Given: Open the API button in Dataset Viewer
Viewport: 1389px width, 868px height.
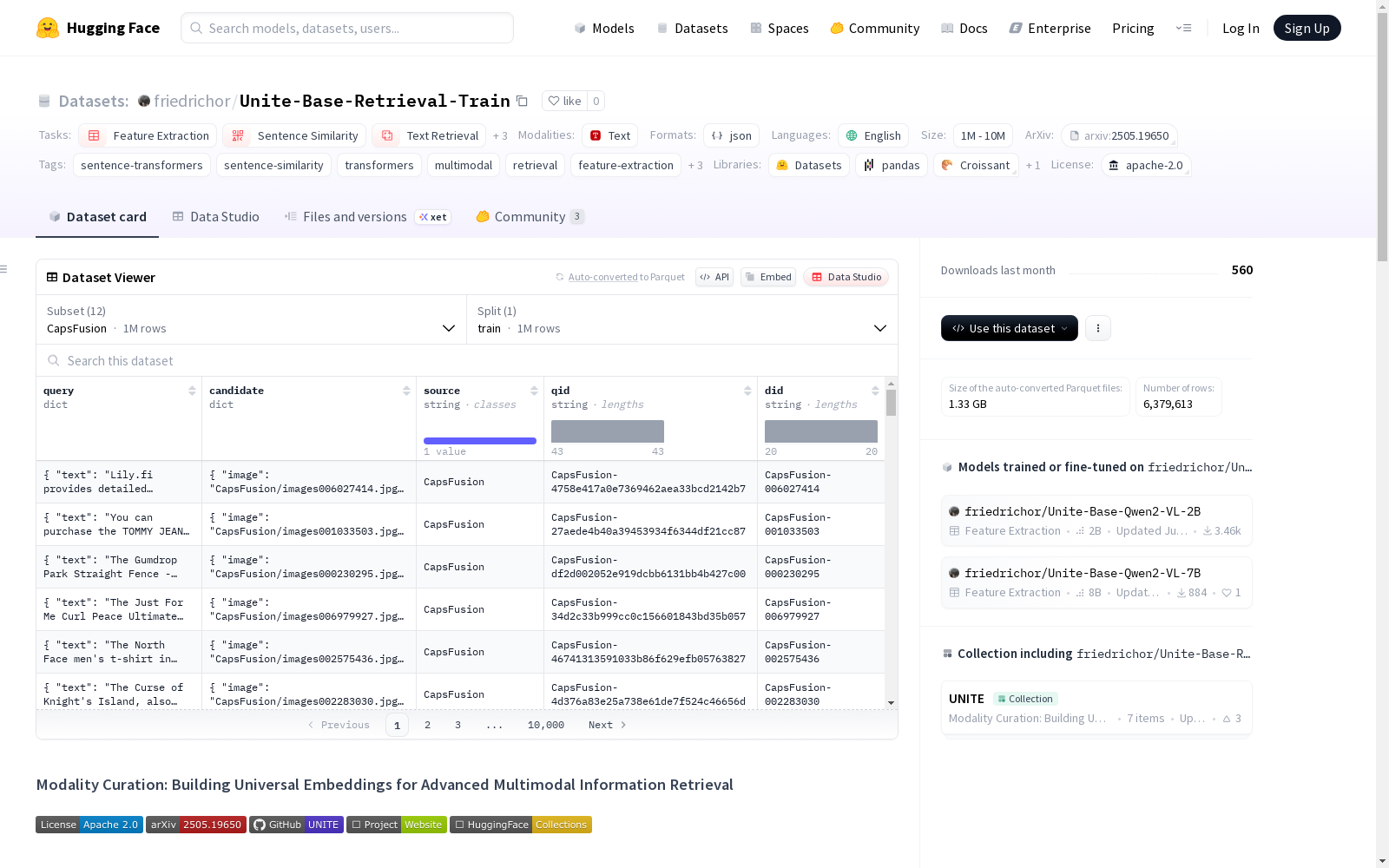Looking at the screenshot, I should pos(714,277).
